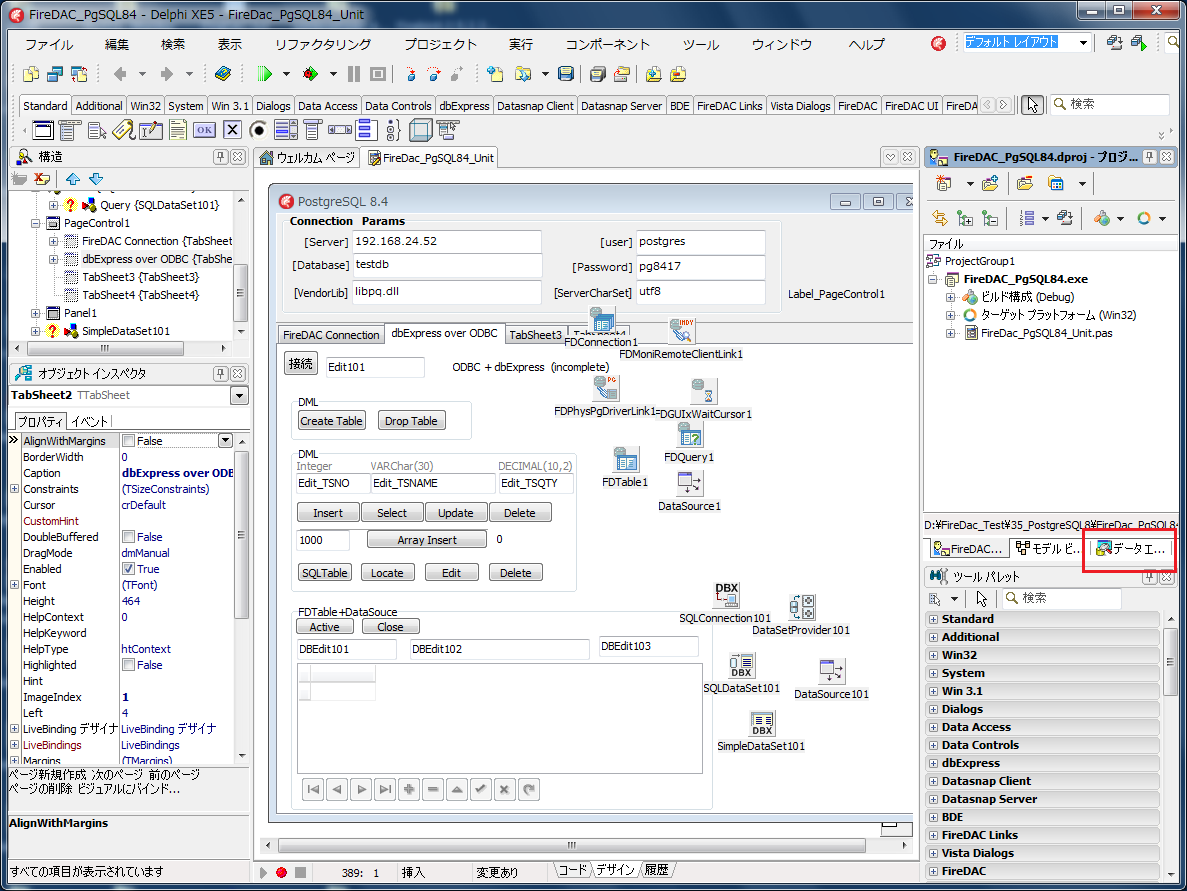This screenshot has height=891, width=1187.
Task: Open the デフォルト レイアウト layout dropdown
Action: (1083, 43)
